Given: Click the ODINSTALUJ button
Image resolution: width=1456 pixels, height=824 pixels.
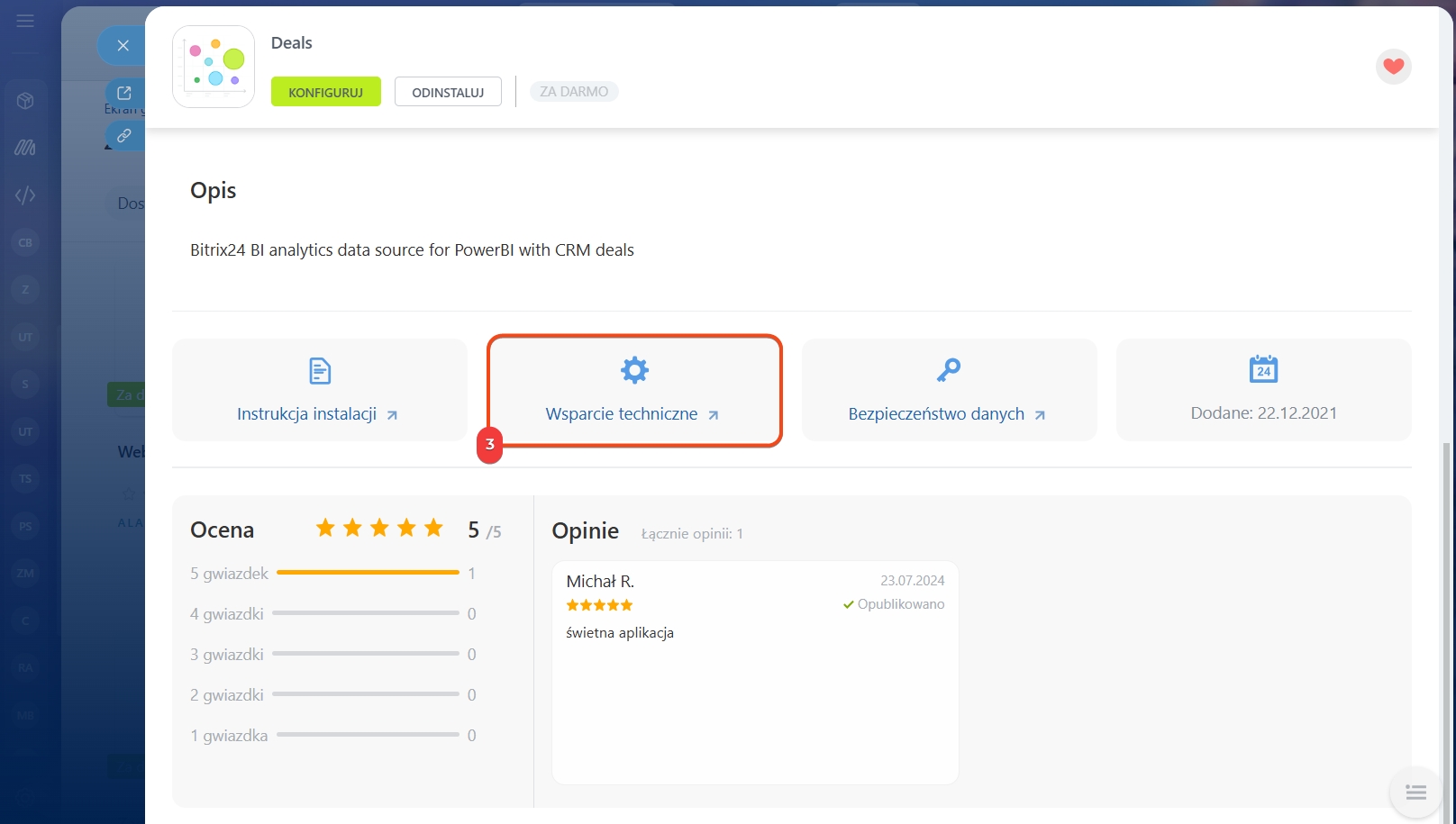Looking at the screenshot, I should [x=448, y=92].
